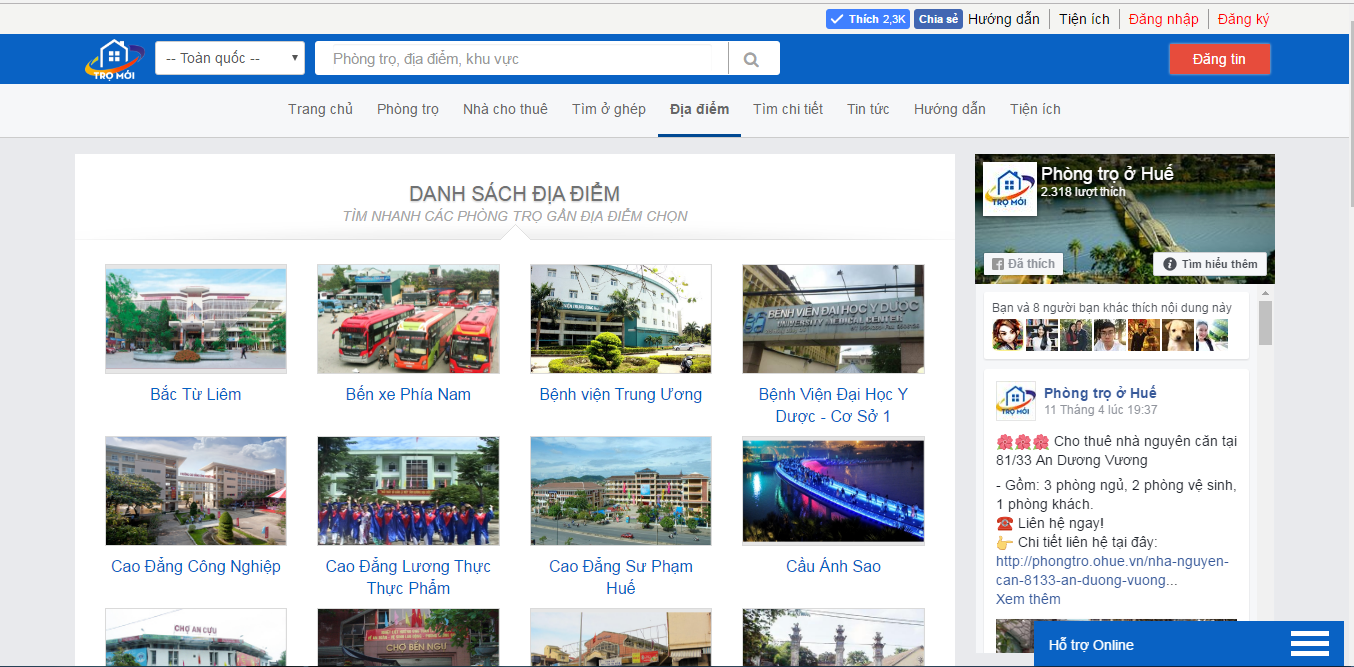The height and width of the screenshot is (667, 1354).
Task: Click the Đăng nhập link
Action: coord(1164,19)
